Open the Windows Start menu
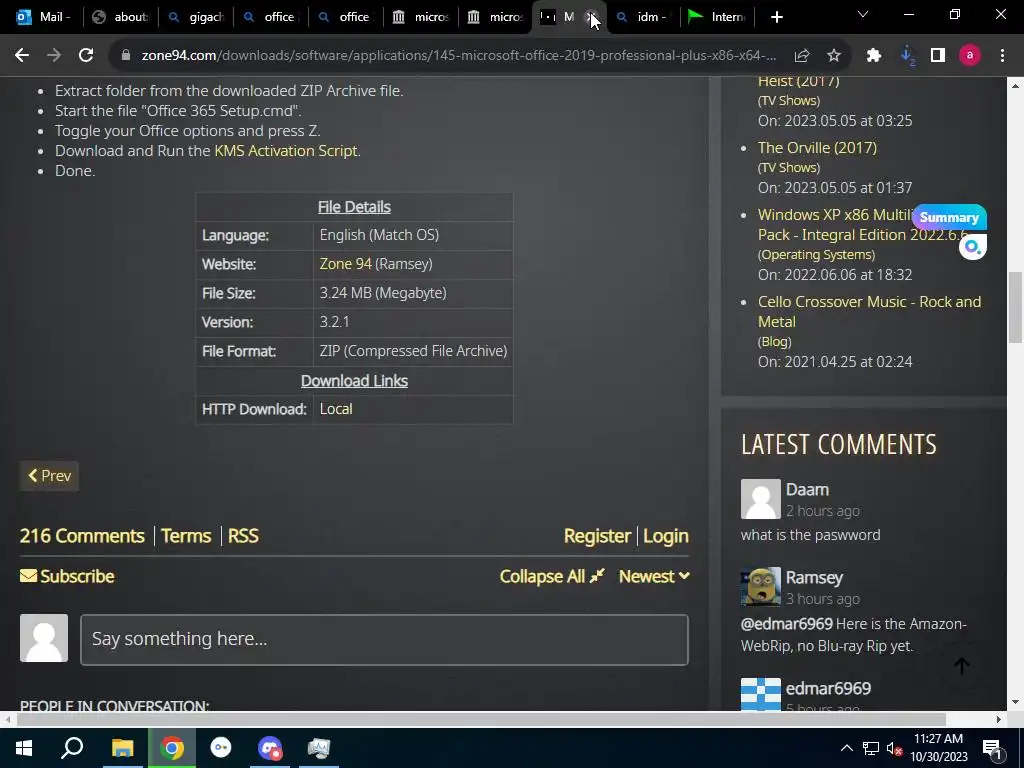 pyautogui.click(x=24, y=748)
